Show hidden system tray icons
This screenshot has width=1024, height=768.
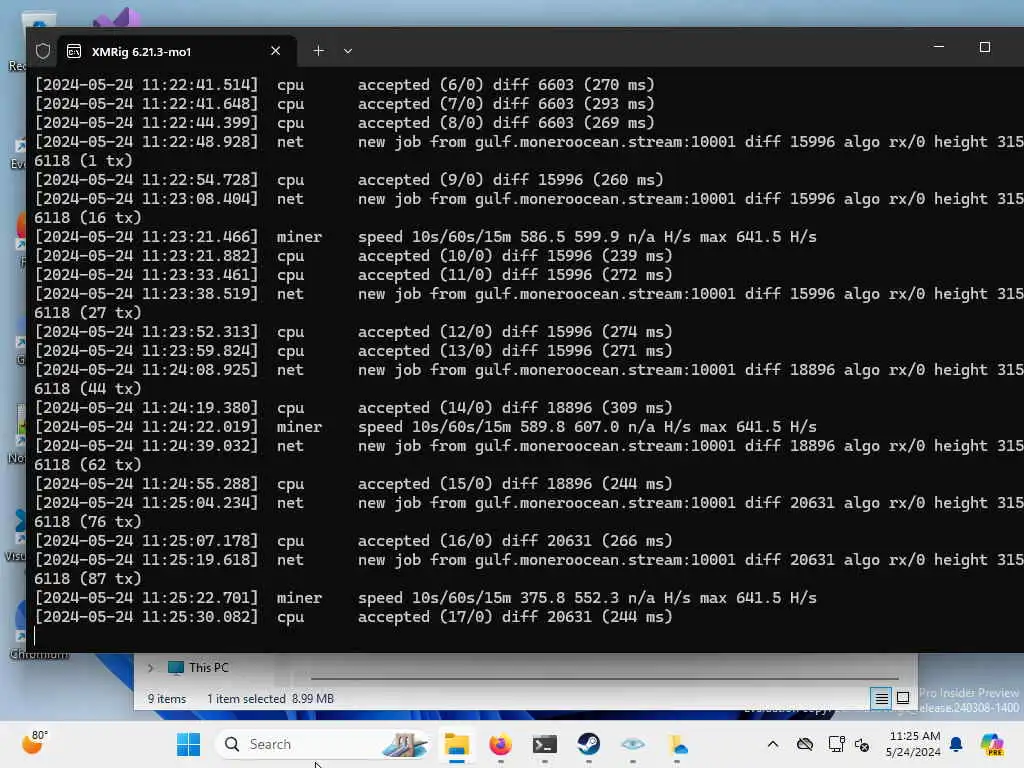tap(773, 744)
